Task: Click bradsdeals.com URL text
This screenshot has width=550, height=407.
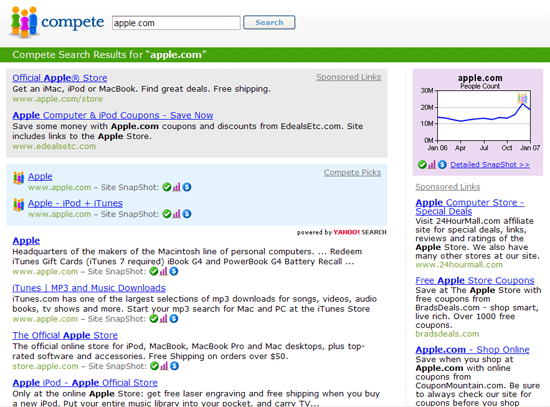Action: click(447, 334)
